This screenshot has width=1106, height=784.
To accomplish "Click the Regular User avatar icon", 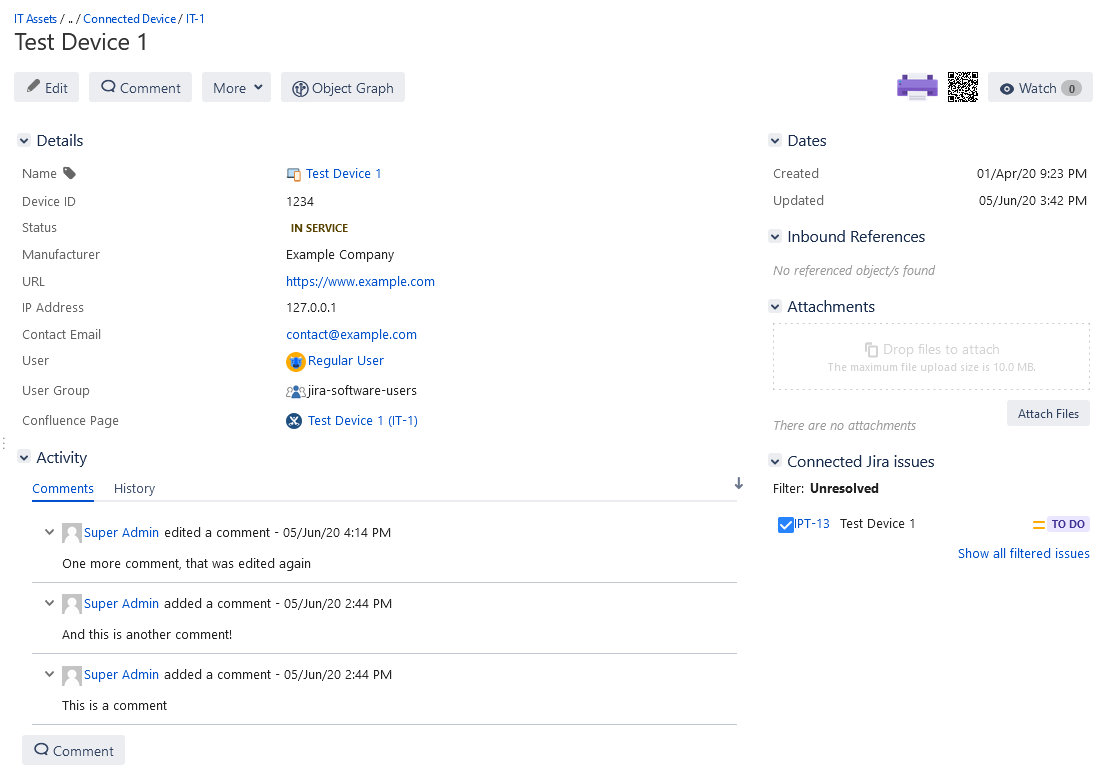I will [x=295, y=361].
